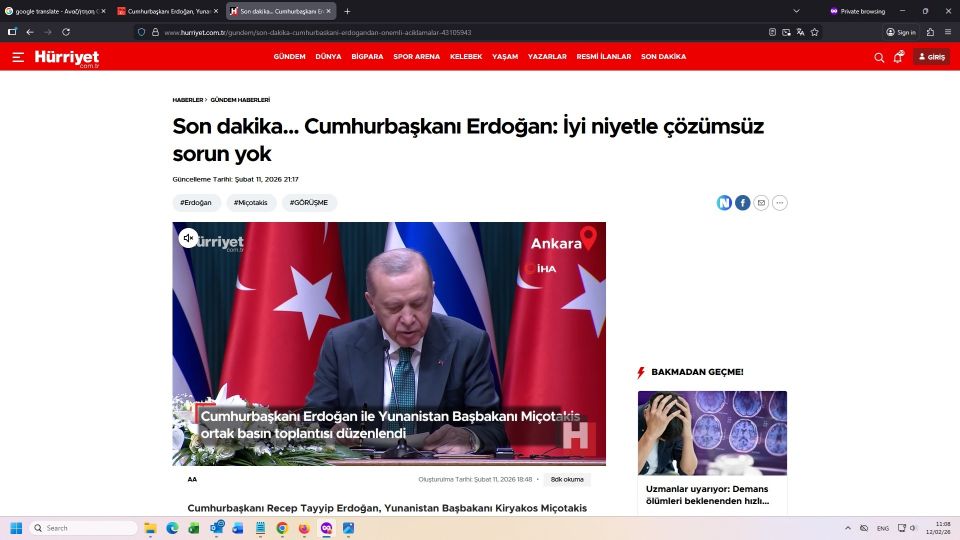This screenshot has height=540, width=960.
Task: Launch Microsoft Edge from taskbar
Action: 172,528
